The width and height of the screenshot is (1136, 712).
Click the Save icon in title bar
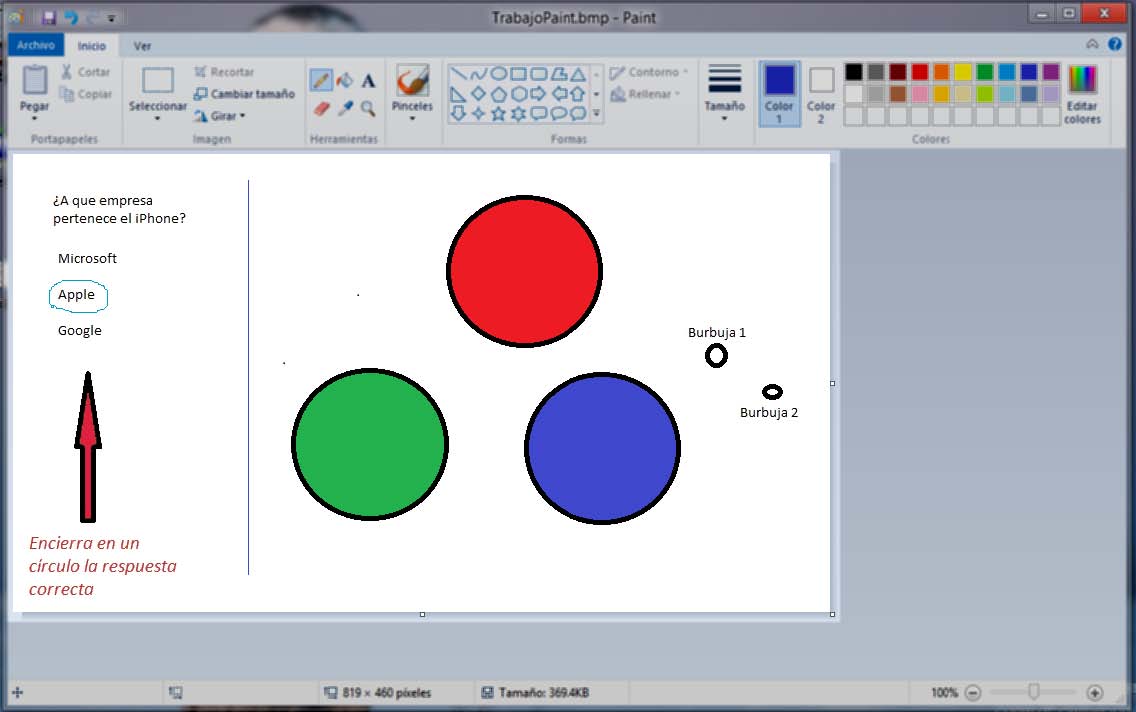[48, 17]
